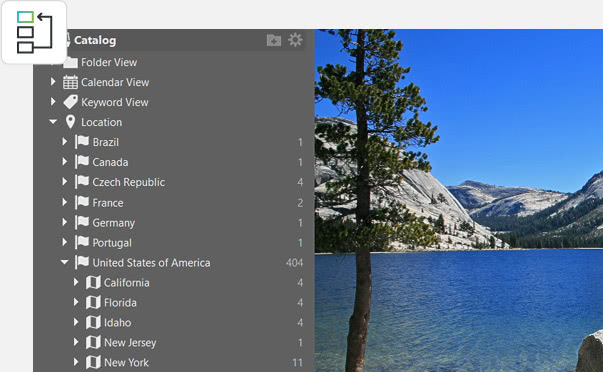Expand the New Jersey state node

(76, 342)
